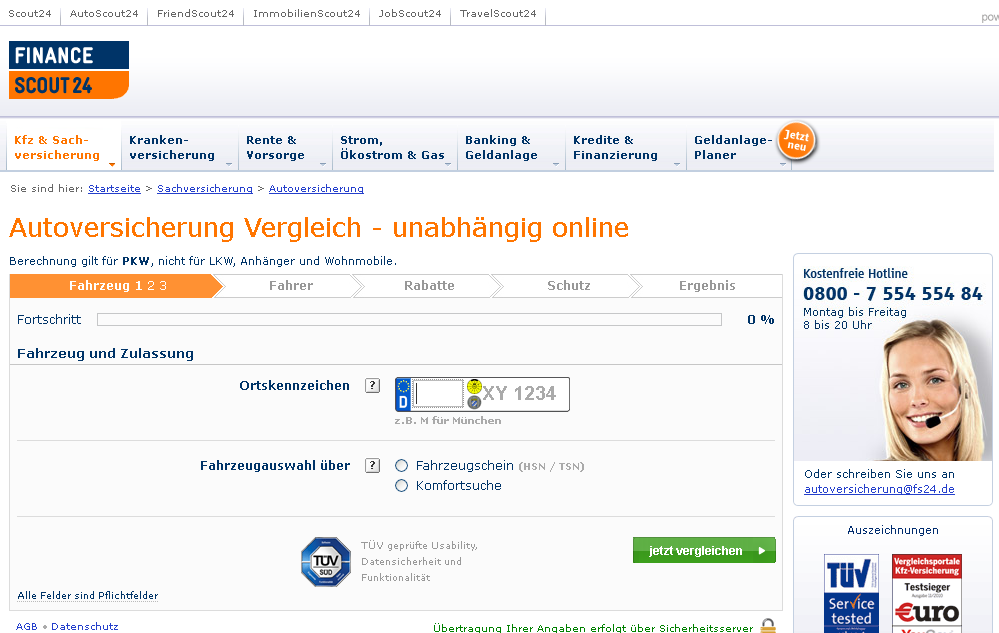
Task: Click the hotline agent photo
Action: click(933, 390)
